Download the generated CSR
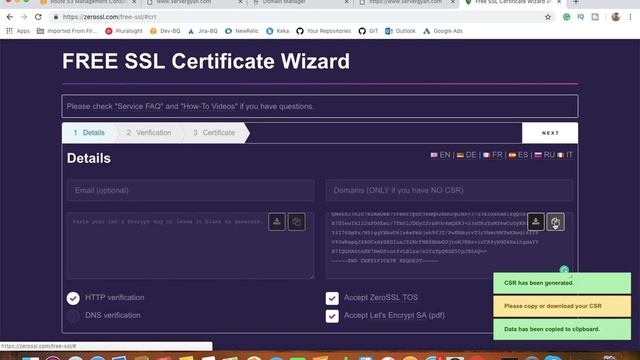The height and width of the screenshot is (360, 640). 536,222
